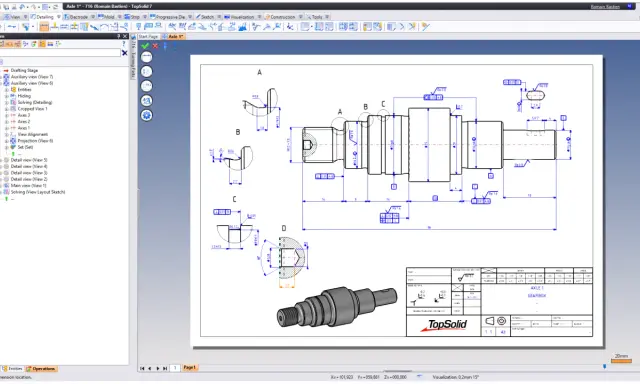Go to previous page arrow
Image resolution: width=640 pixels, height=384 pixels.
pos(150,368)
